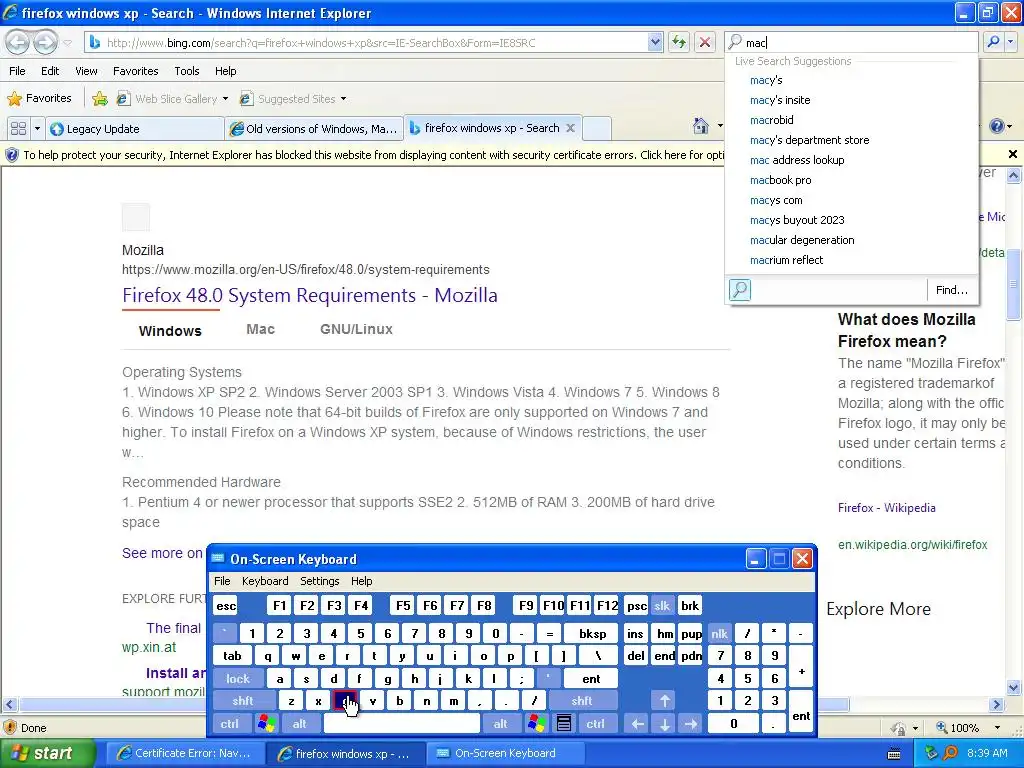The image size is (1024, 768).
Task: Toggle the nlk num lock key
Action: pyautogui.click(x=719, y=633)
